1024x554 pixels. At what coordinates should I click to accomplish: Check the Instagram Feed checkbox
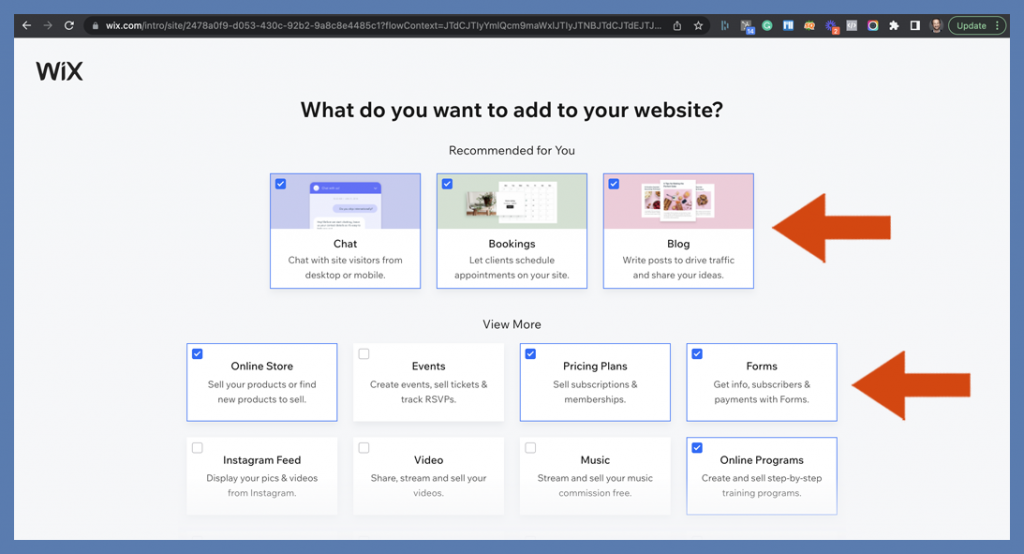tap(197, 448)
